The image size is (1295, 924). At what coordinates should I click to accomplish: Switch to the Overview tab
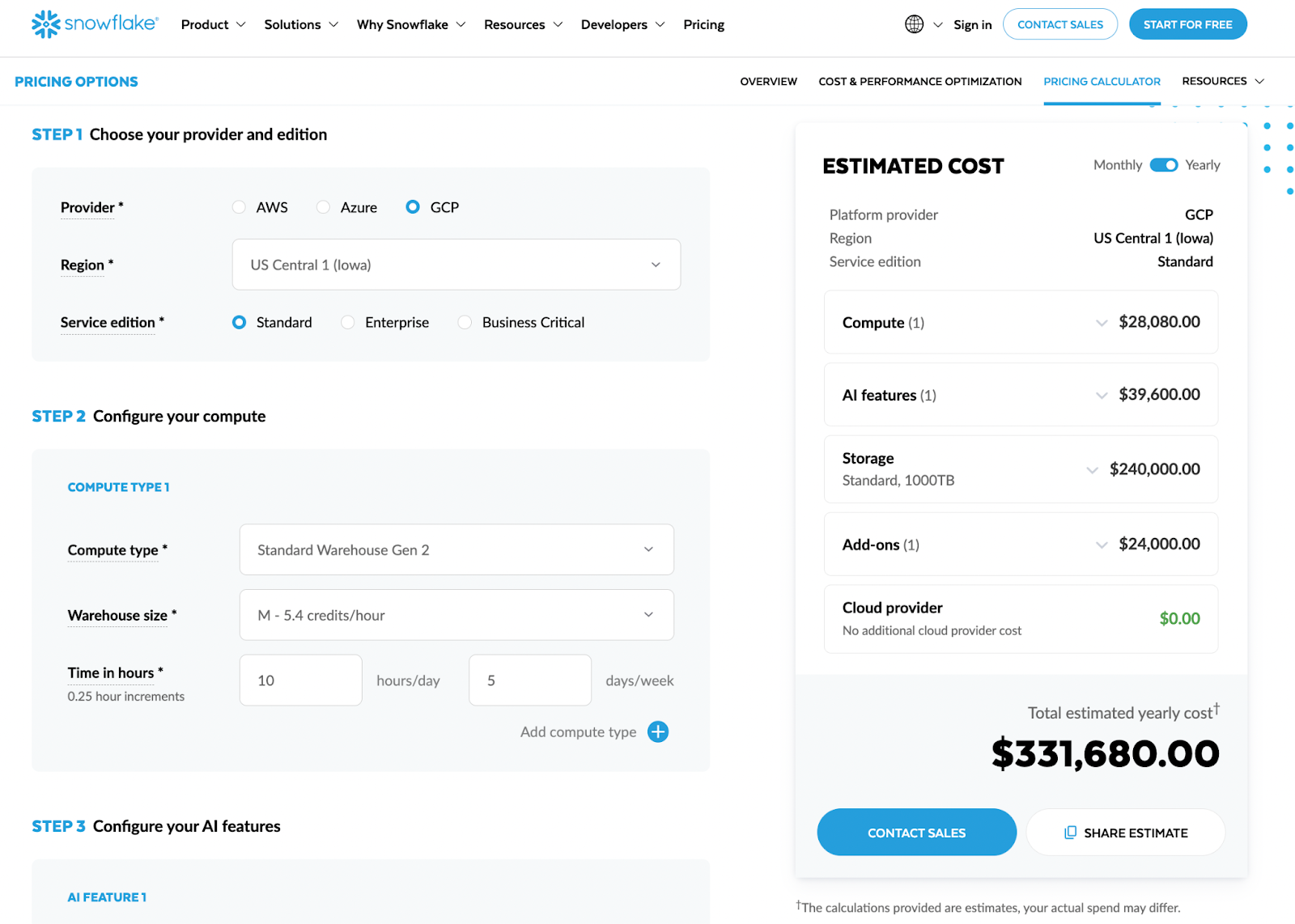pos(768,81)
